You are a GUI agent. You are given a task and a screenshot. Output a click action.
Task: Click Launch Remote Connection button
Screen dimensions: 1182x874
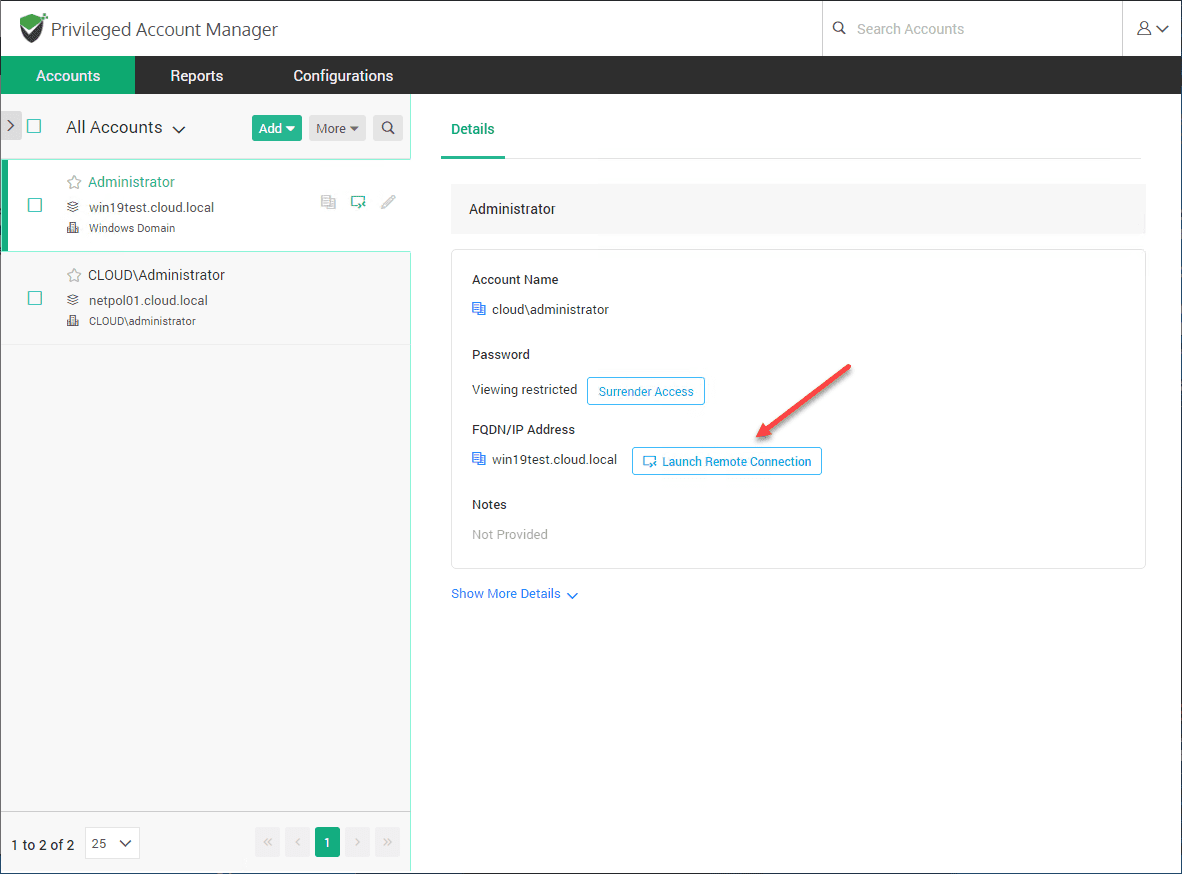727,461
